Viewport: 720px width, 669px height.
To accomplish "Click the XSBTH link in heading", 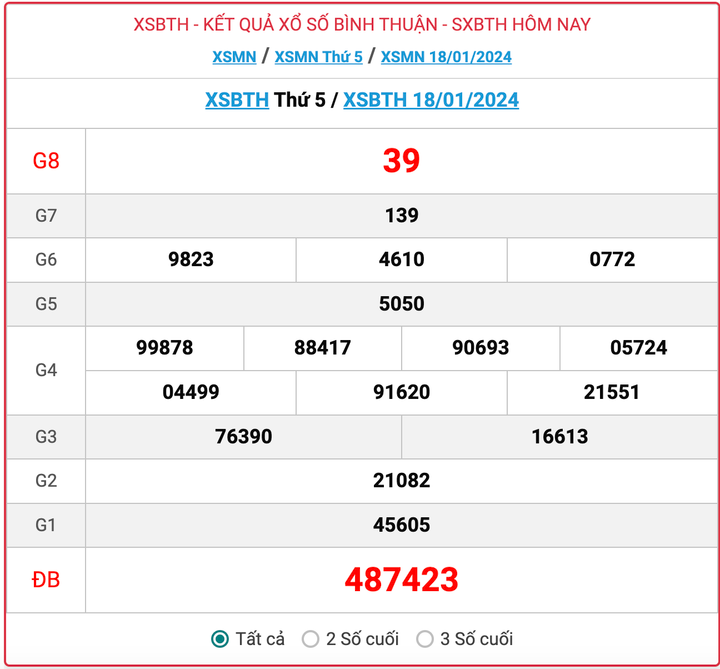I will pyautogui.click(x=237, y=100).
